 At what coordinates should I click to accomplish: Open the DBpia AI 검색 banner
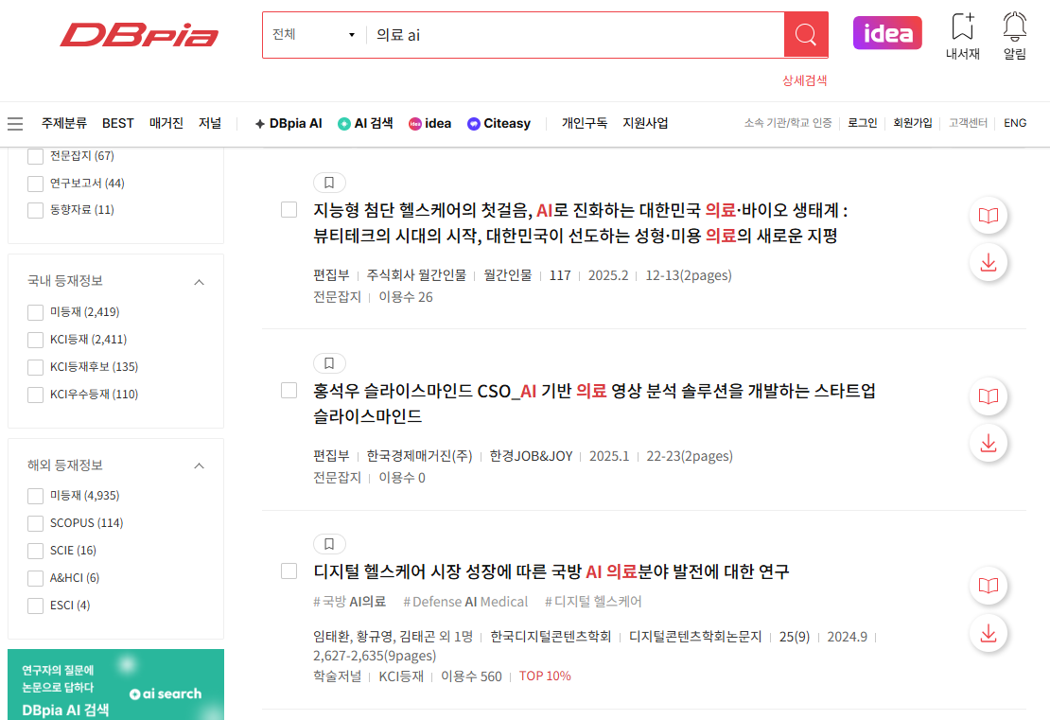116,685
